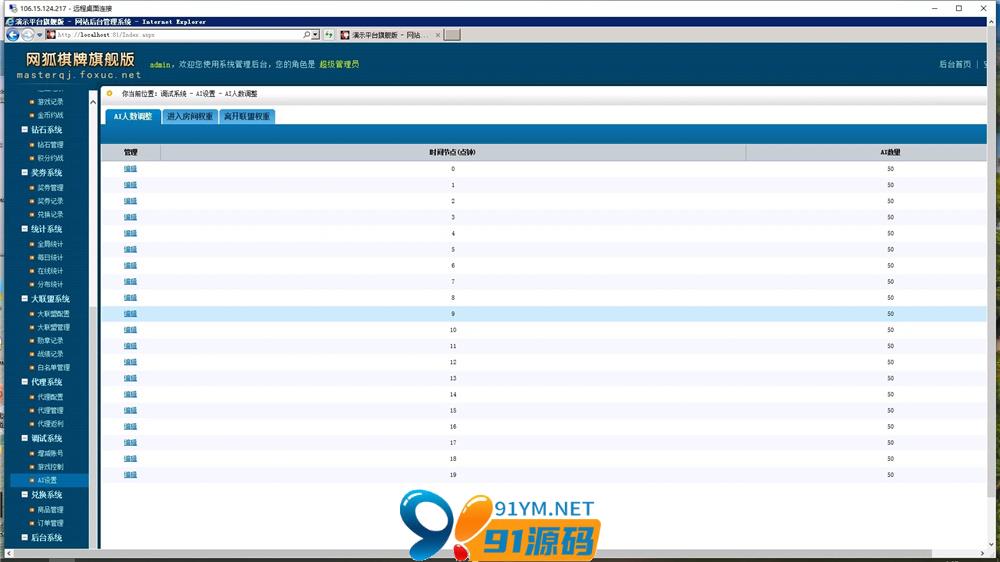Click the 管理 column header
1000x562 pixels.
tap(131, 152)
